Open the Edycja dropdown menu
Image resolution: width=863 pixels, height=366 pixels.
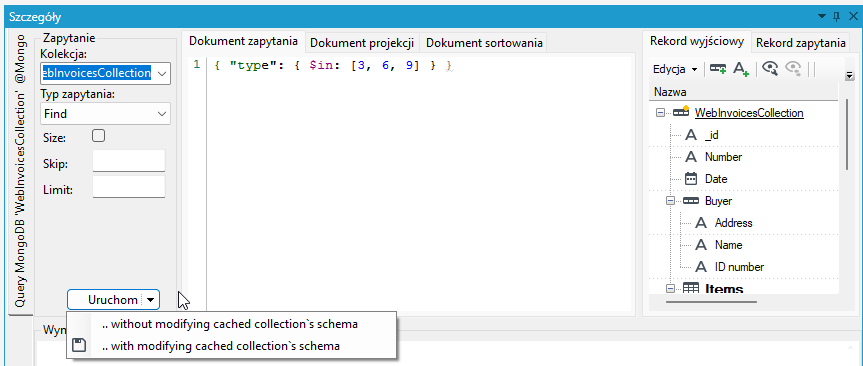675,69
